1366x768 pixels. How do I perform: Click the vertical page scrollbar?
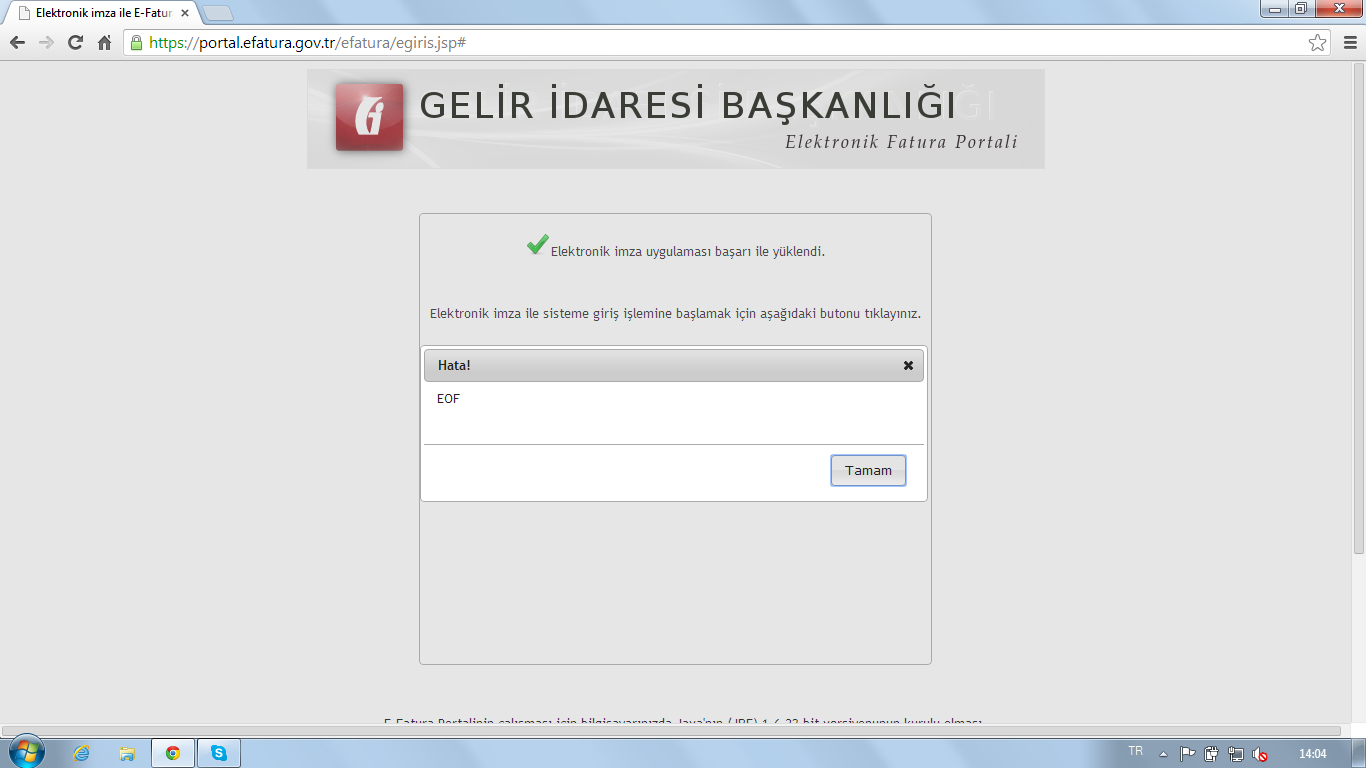pyautogui.click(x=1359, y=308)
